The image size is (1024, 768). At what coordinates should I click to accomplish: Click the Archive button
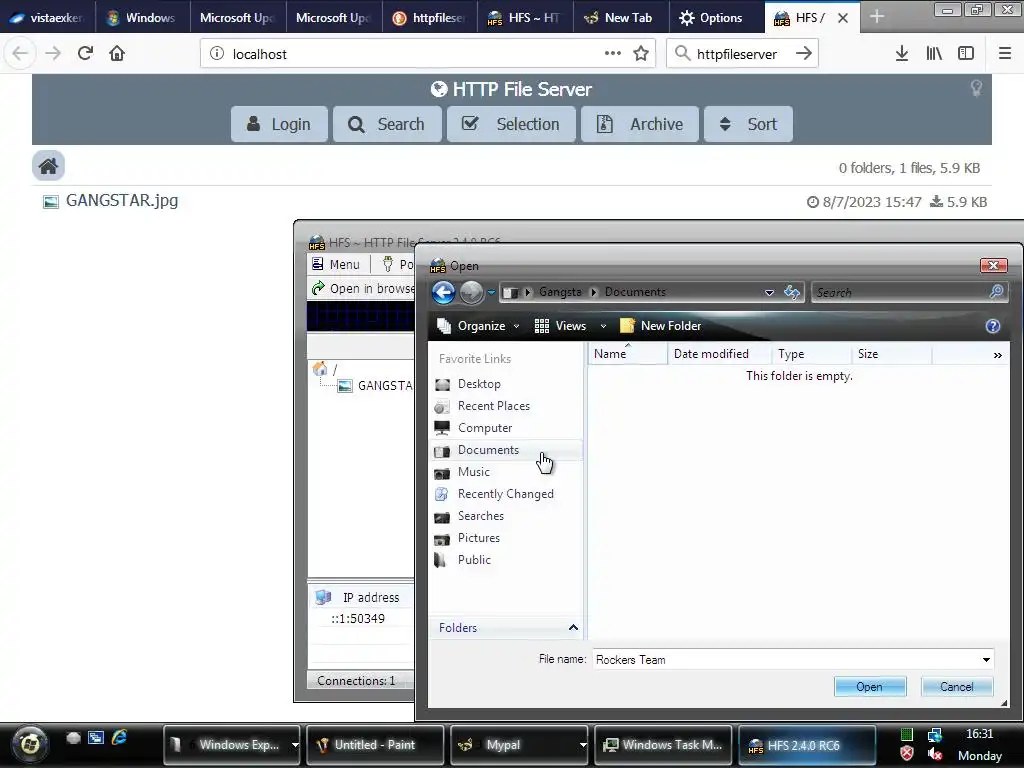coord(640,124)
